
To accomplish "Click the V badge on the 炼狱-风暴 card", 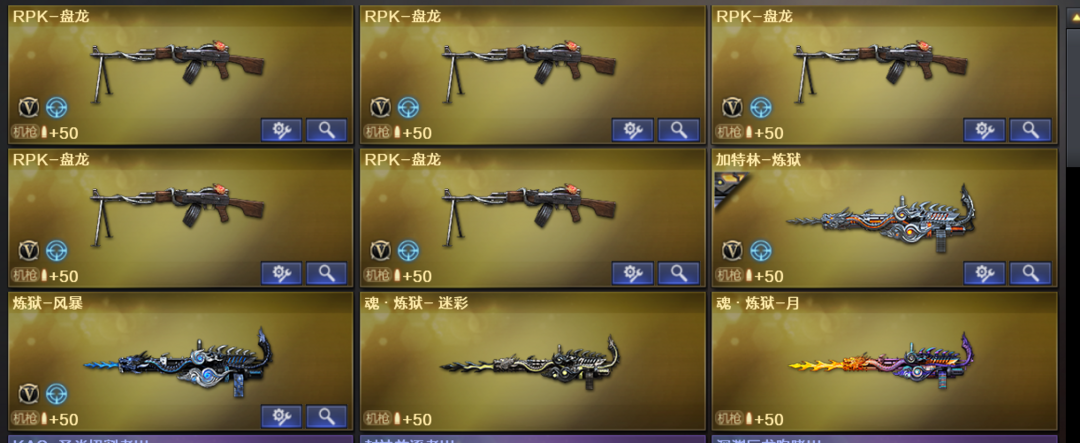I will 28,393.
